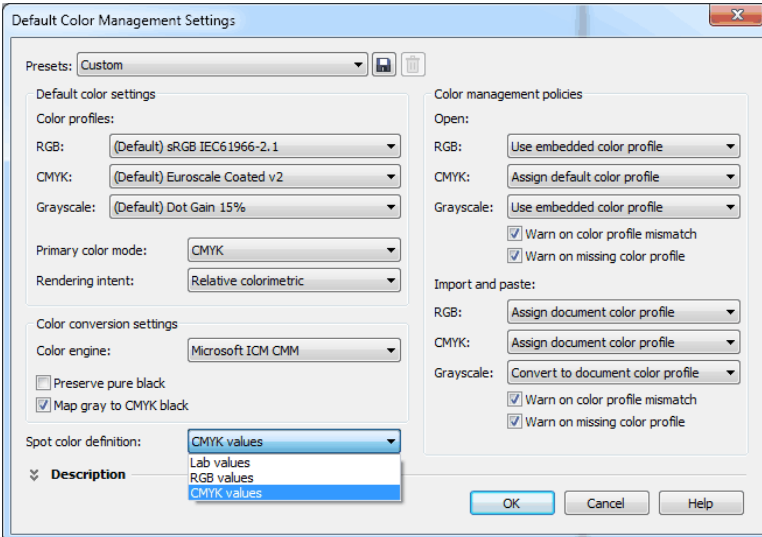Toggle Import and paste Warn on missing color profile
Image resolution: width=762 pixels, height=537 pixels.
click(x=515, y=421)
